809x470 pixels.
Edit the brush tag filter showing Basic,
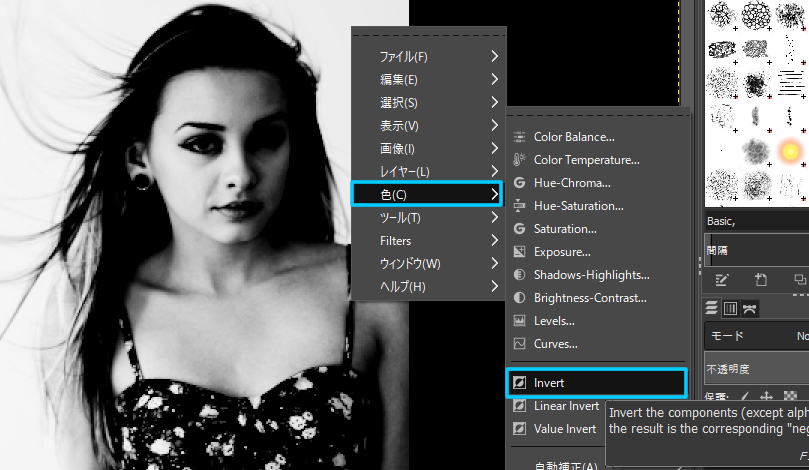(x=756, y=221)
